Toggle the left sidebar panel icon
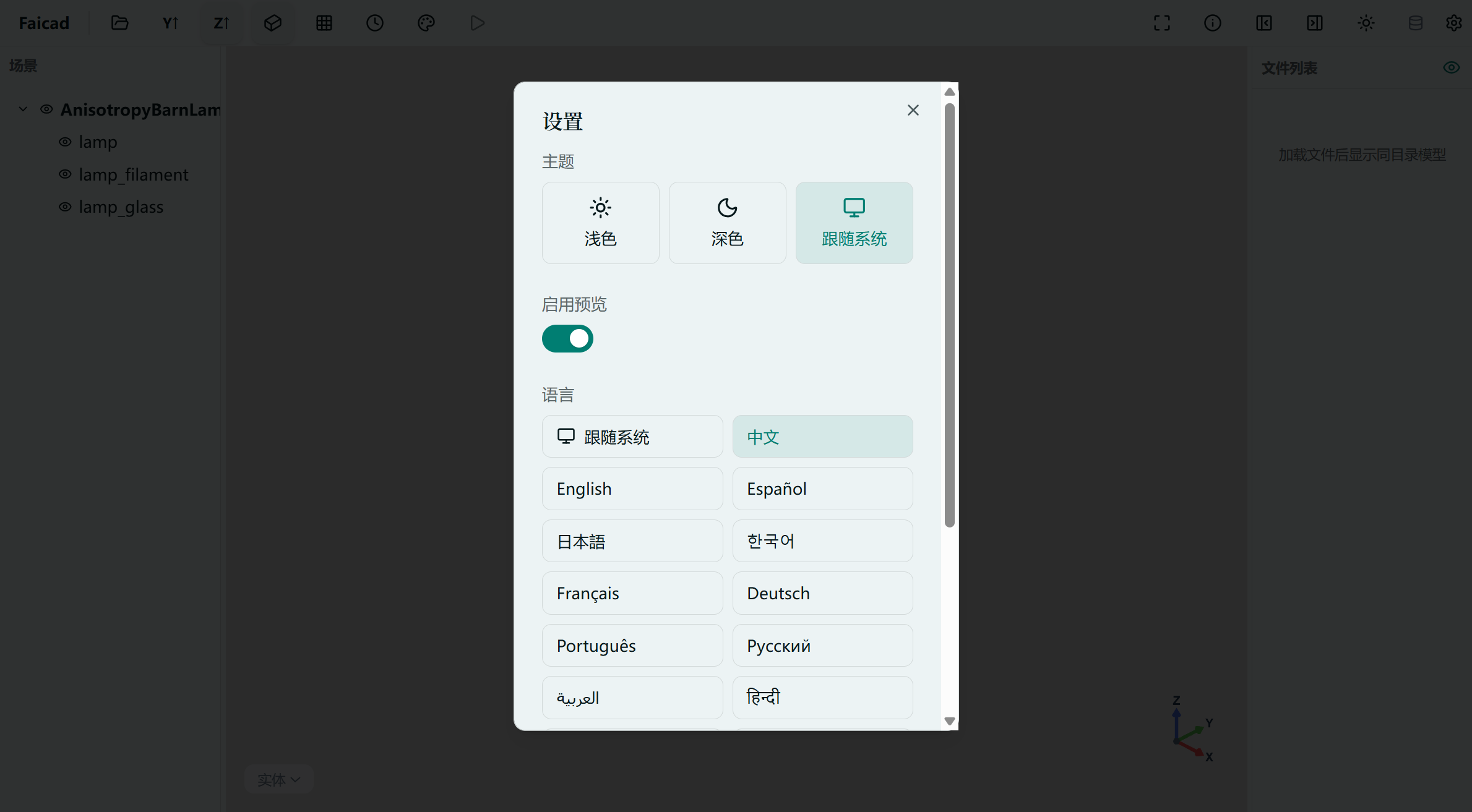Viewport: 1472px width, 812px height. [1264, 23]
